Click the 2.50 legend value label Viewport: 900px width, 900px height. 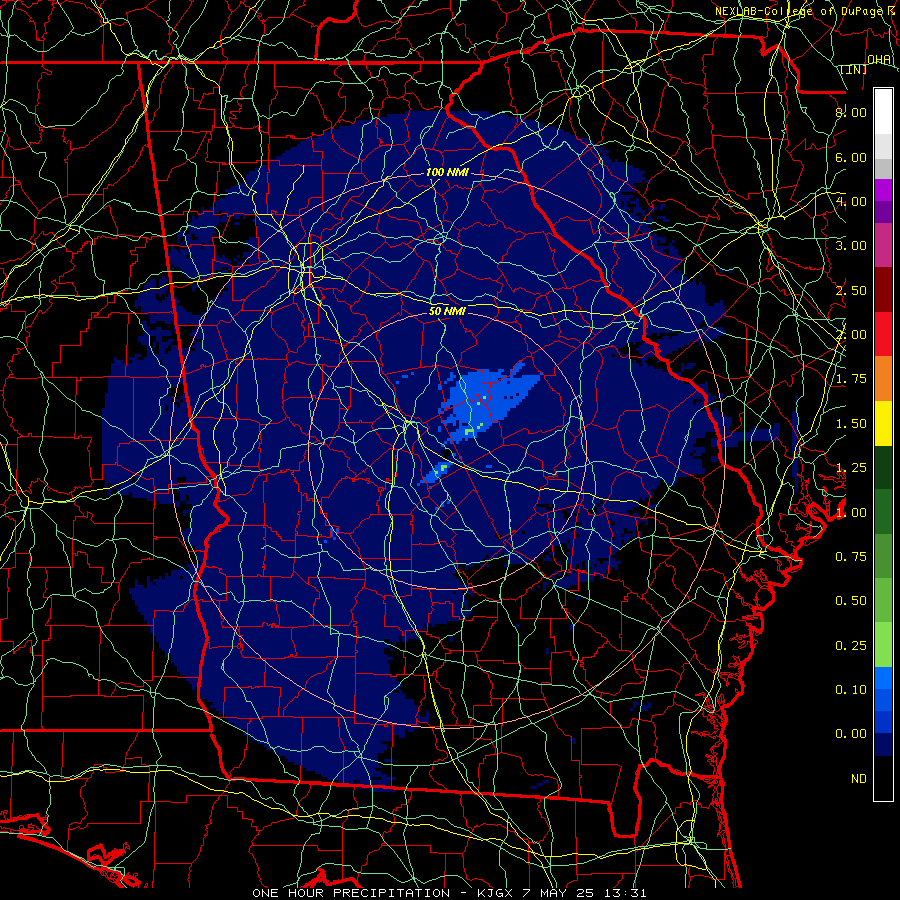pos(851,291)
